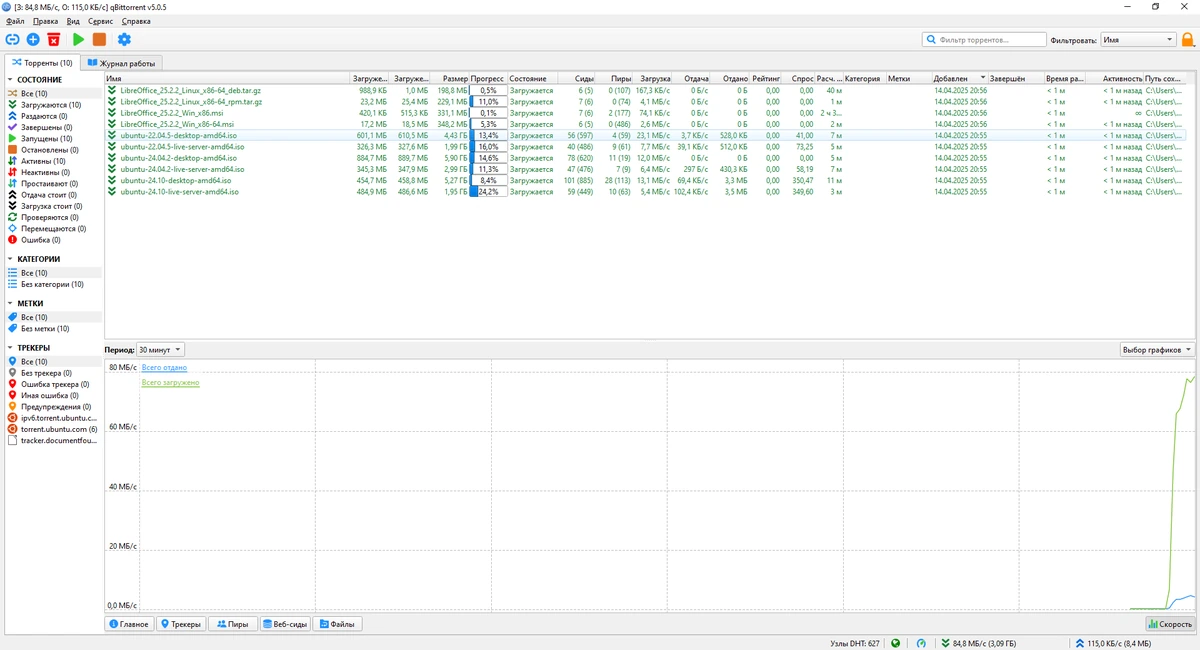The width and height of the screenshot is (1200, 650).
Task: Open the Период 30 минут dropdown
Action: [x=160, y=350]
